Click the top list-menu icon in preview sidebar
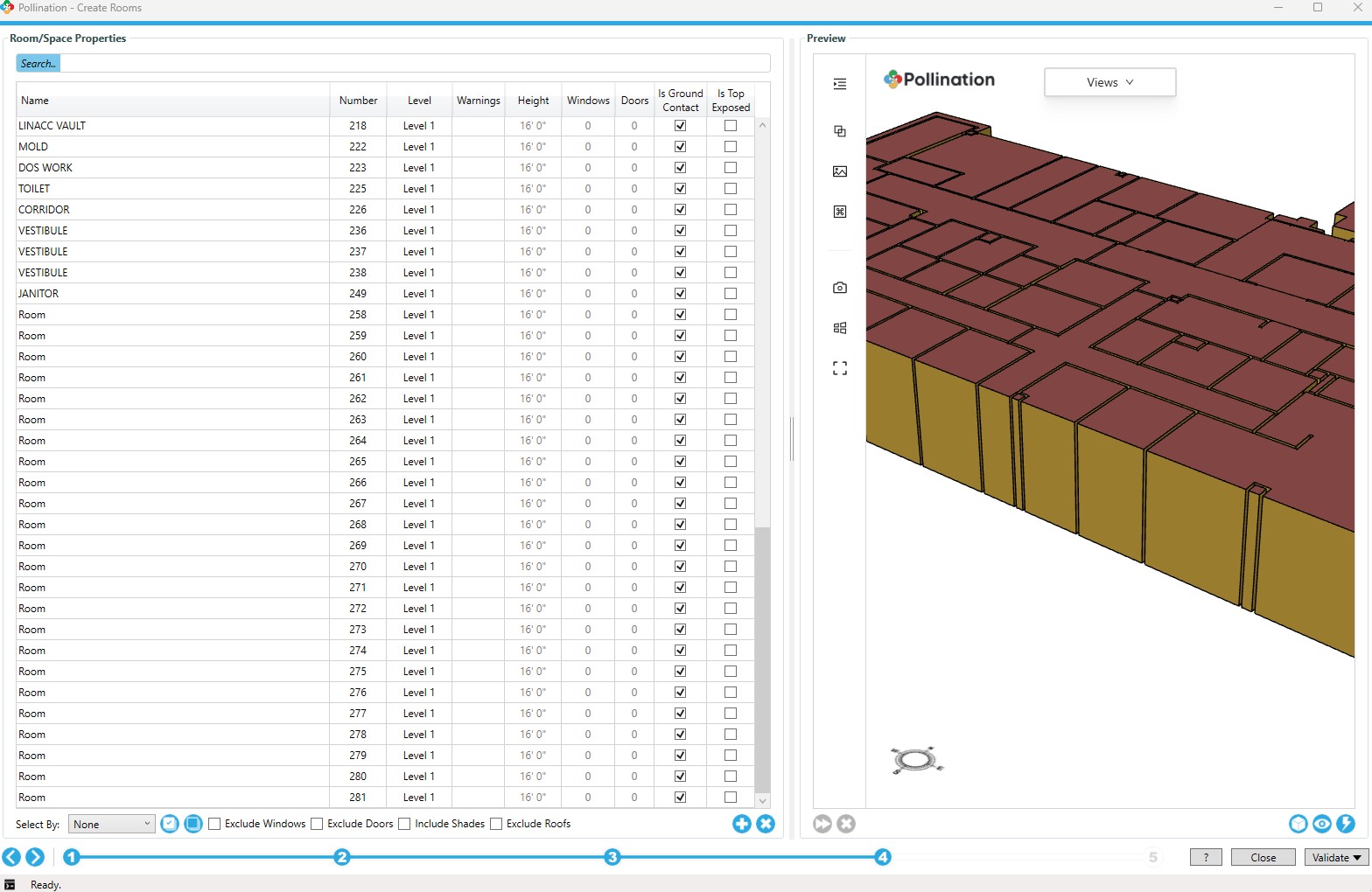Image resolution: width=1372 pixels, height=892 pixels. (840, 84)
